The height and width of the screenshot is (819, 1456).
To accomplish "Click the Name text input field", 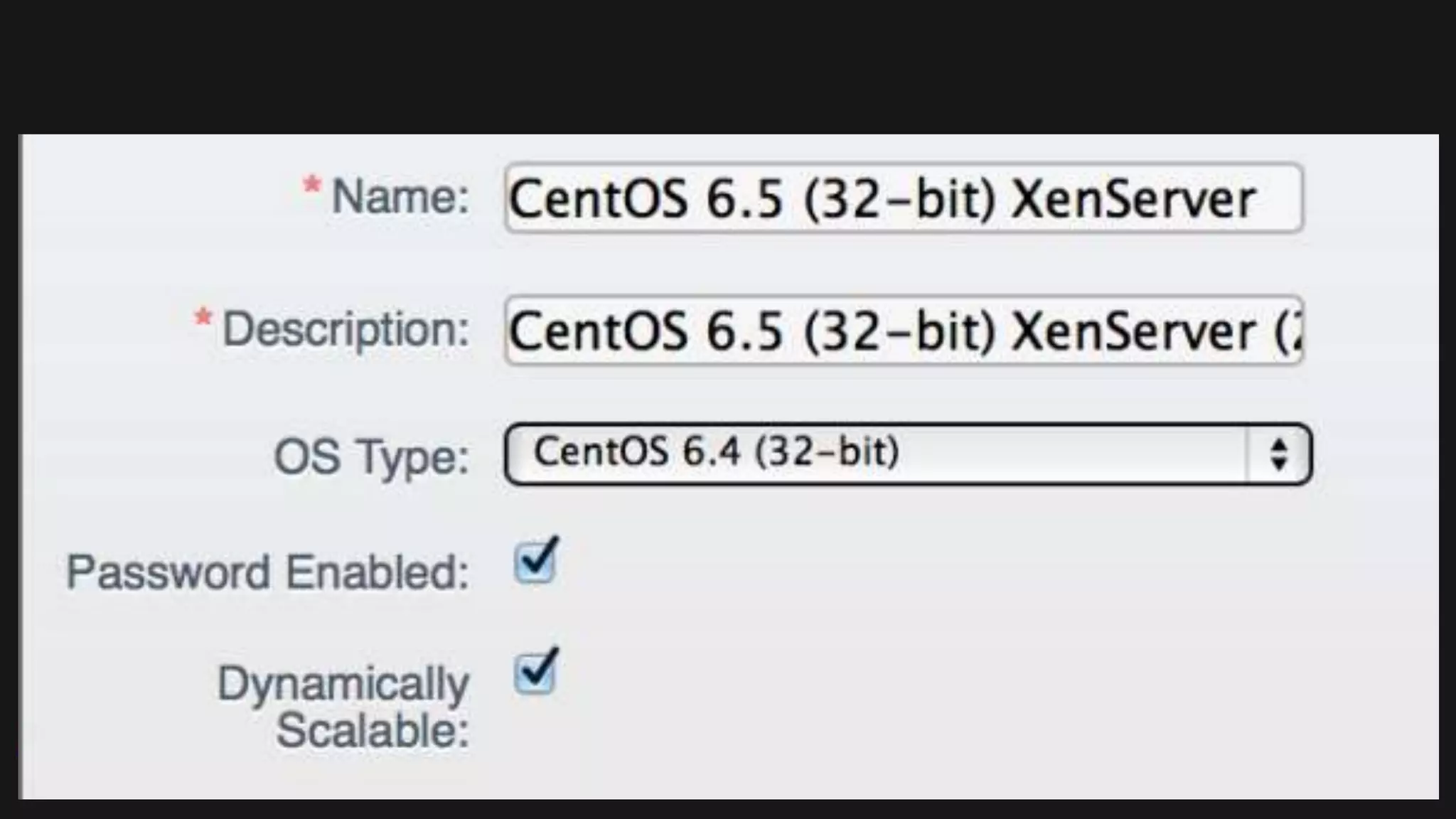I will (x=903, y=198).
